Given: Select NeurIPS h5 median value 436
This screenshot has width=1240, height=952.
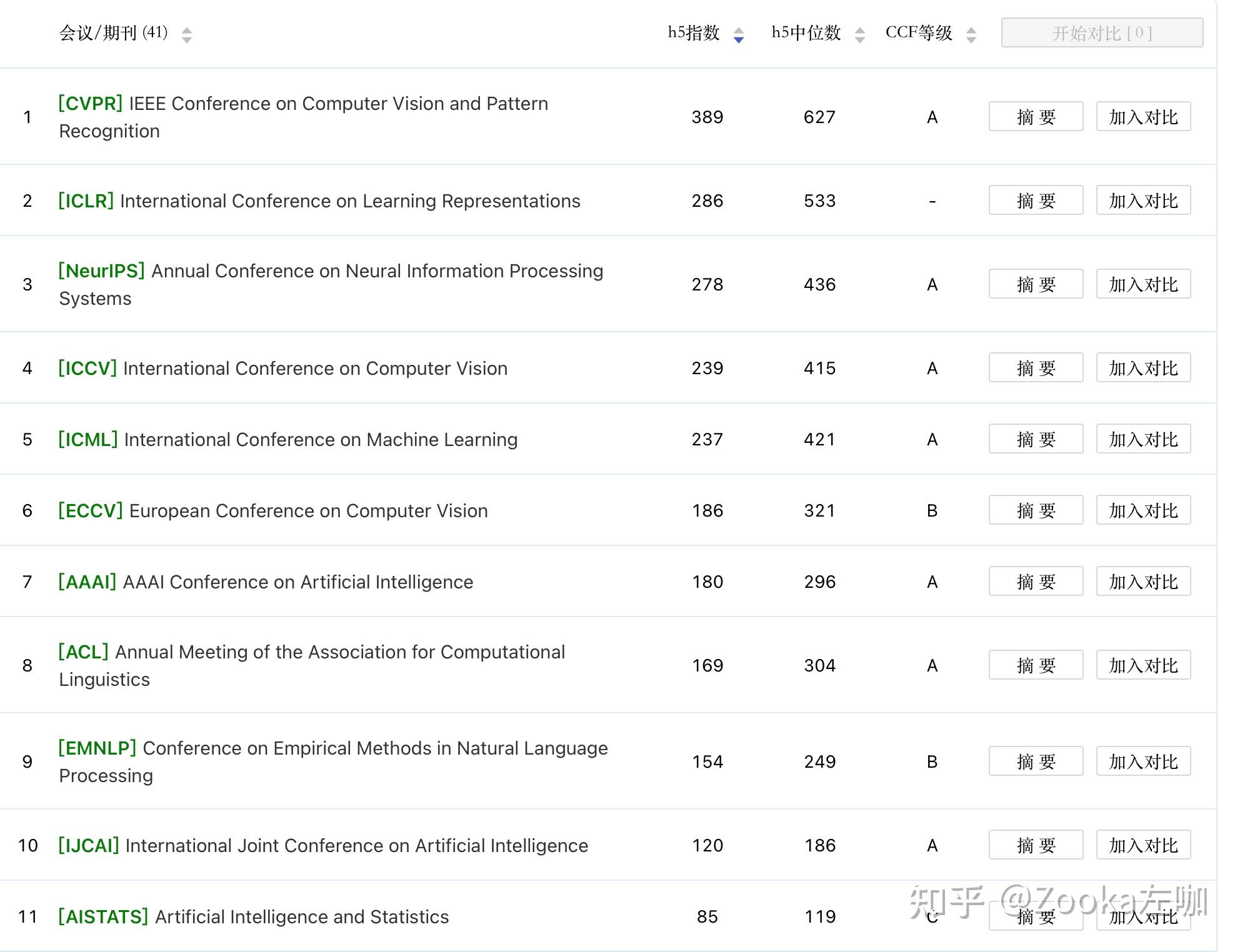Looking at the screenshot, I should (819, 285).
